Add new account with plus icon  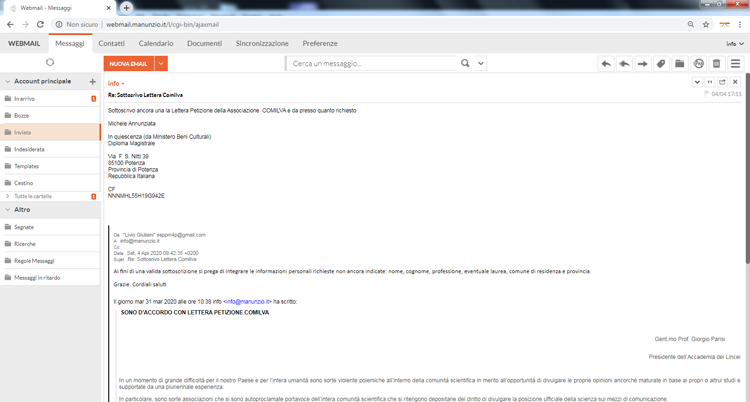point(93,82)
